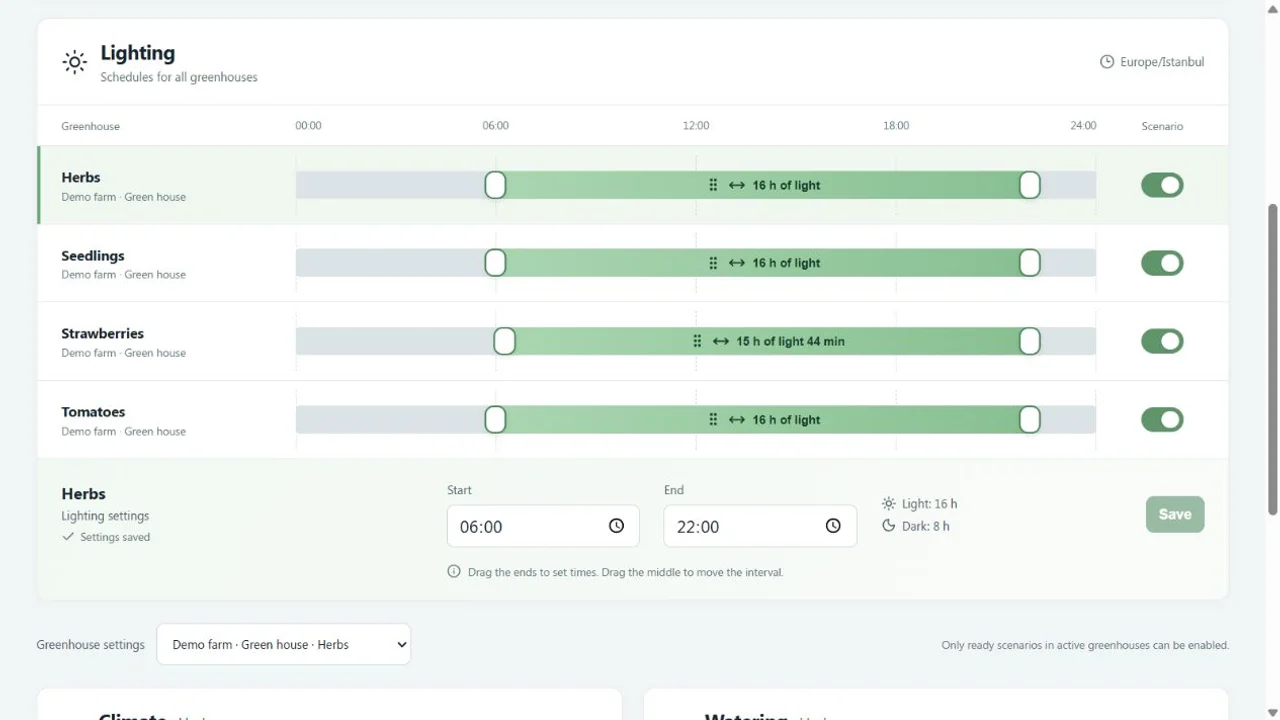
Task: Open time picker clock icon in End field
Action: pos(833,526)
